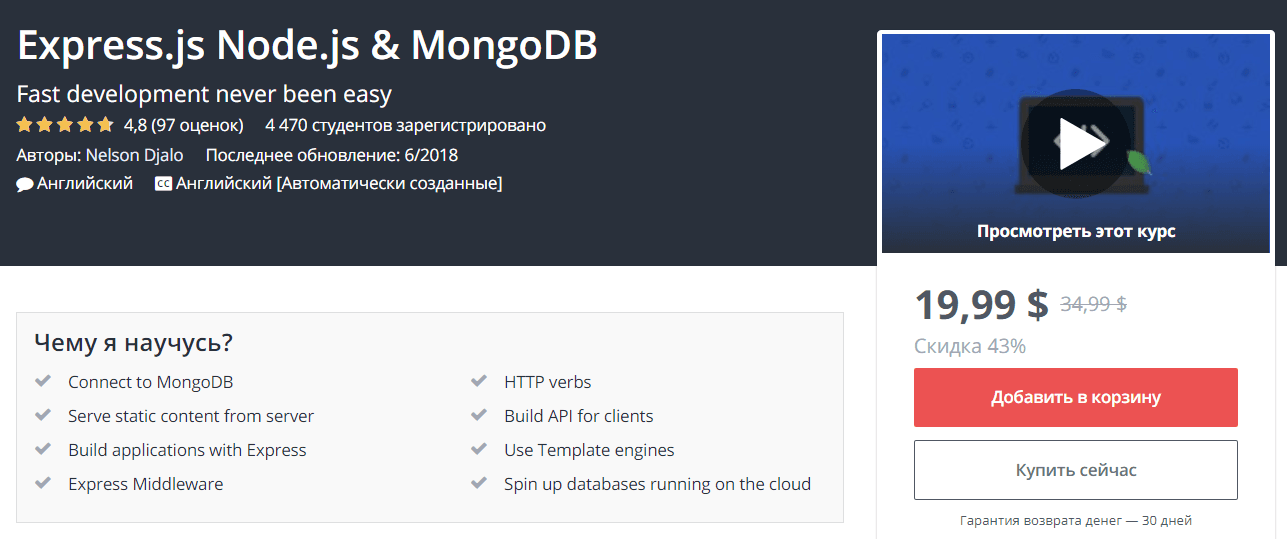This screenshot has width=1287, height=539.
Task: Click '4 470 студентов зарегистрировано' text
Action: 406,126
